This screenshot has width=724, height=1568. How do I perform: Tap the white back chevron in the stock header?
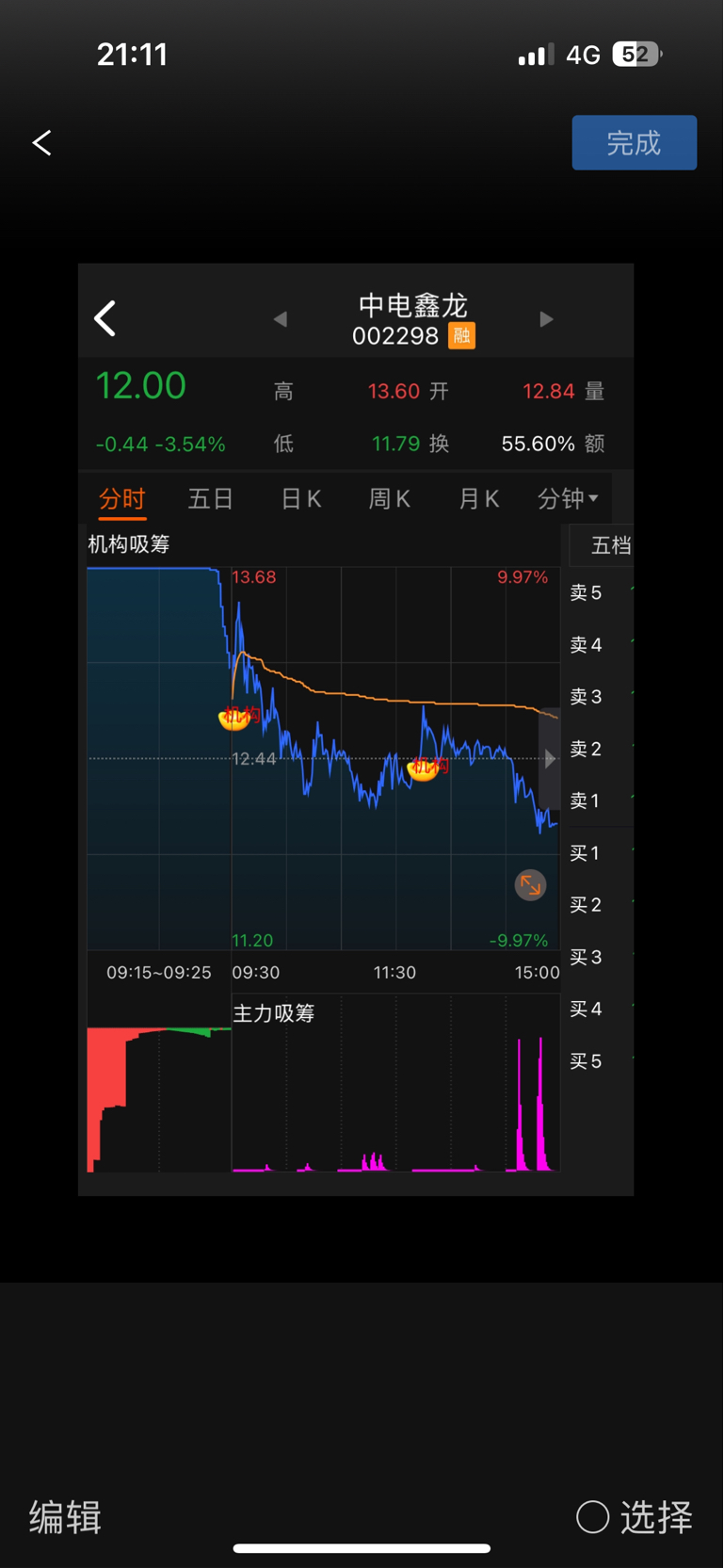[105, 318]
